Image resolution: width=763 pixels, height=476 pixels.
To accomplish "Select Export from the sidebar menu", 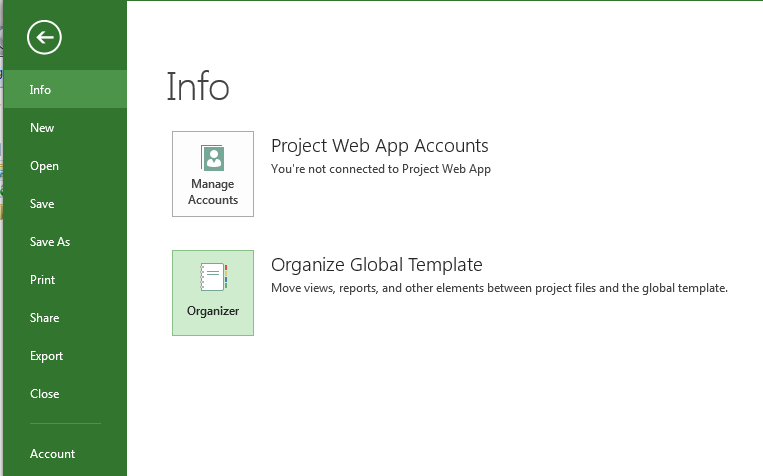I will (x=46, y=356).
